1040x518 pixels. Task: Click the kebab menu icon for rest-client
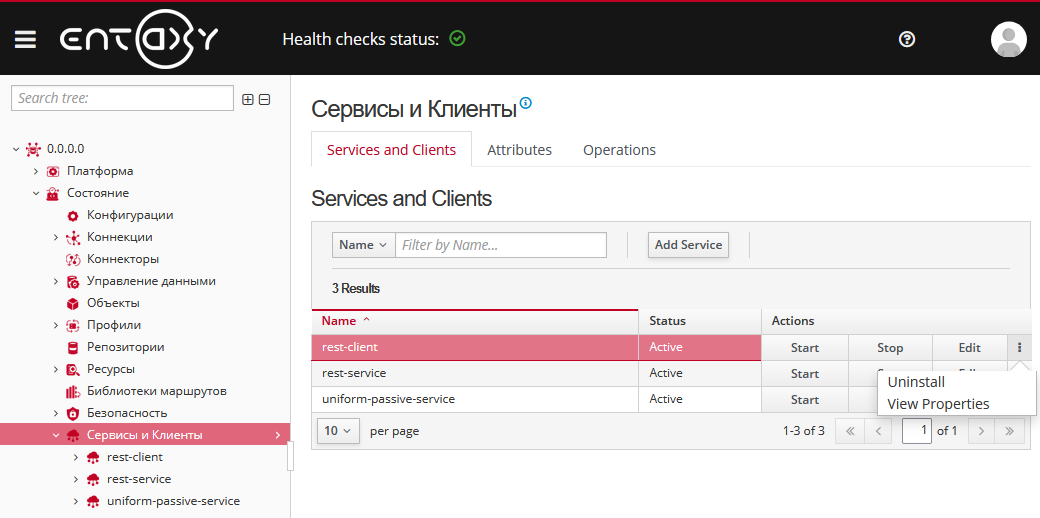(x=1020, y=348)
